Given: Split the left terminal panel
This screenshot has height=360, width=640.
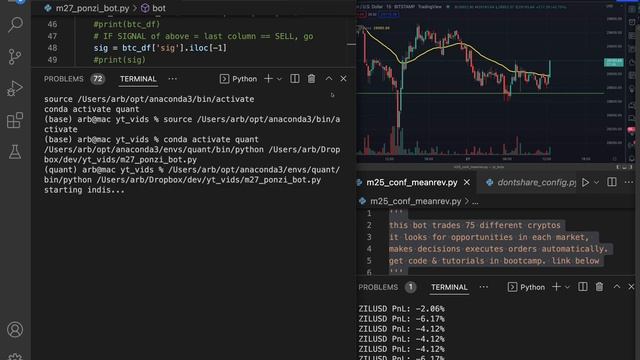Looking at the screenshot, I should point(295,79).
